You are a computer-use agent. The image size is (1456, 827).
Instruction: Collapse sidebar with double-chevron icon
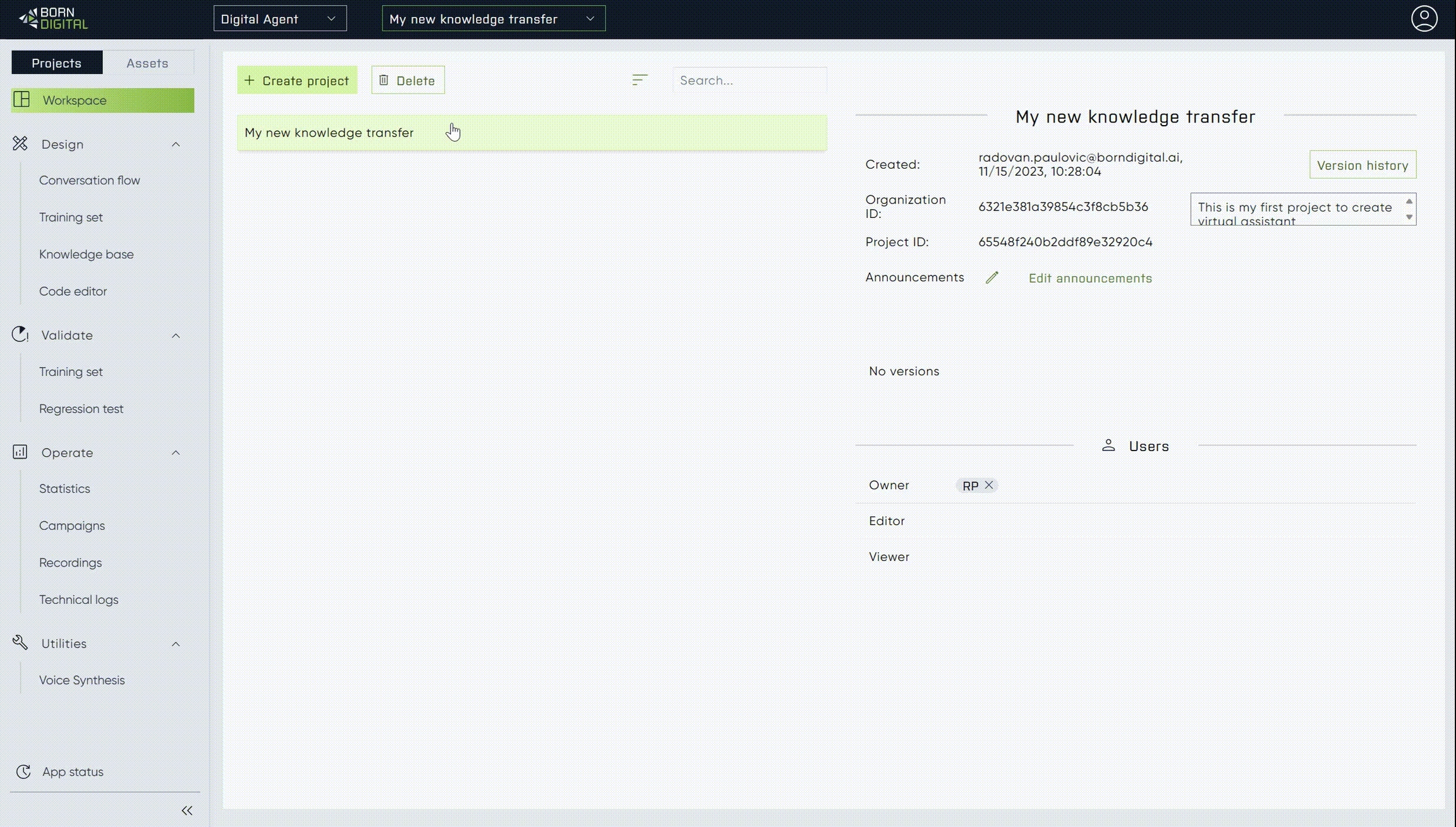pos(187,811)
